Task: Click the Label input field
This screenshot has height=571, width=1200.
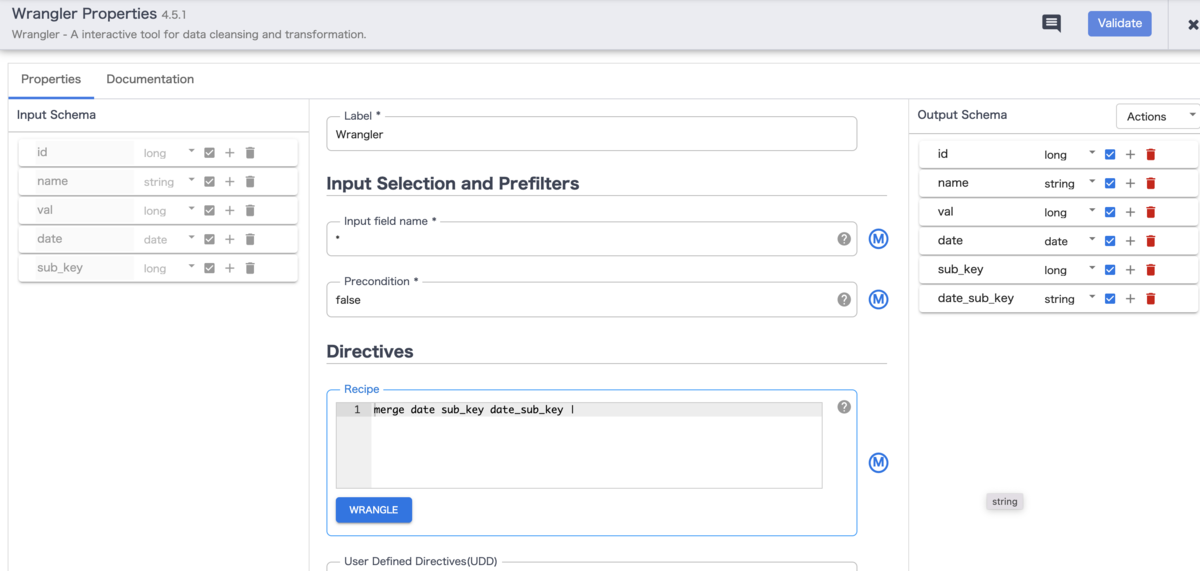Action: click(591, 134)
